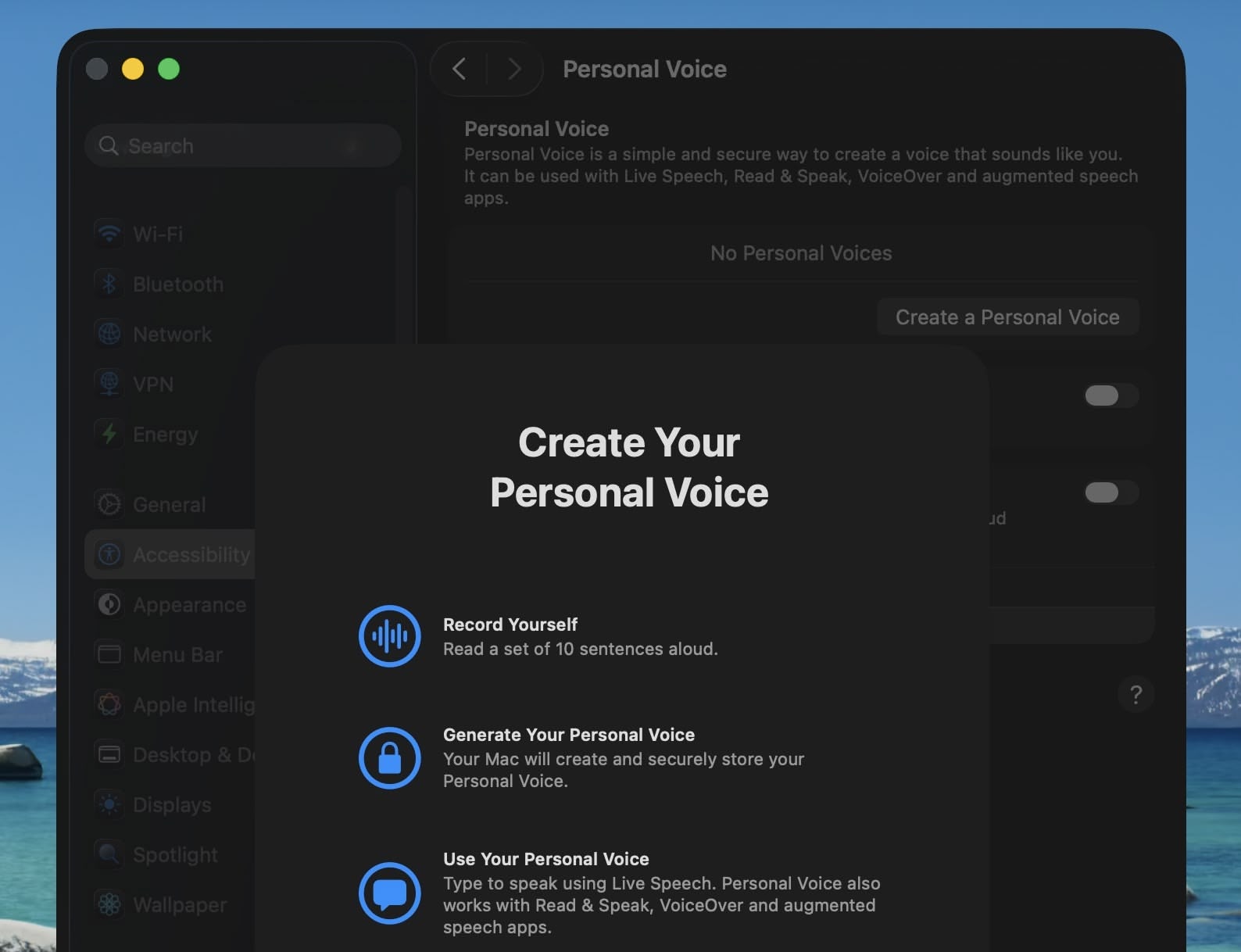1241x952 pixels.
Task: Click the lock icon for Generate Voice
Action: pos(389,757)
